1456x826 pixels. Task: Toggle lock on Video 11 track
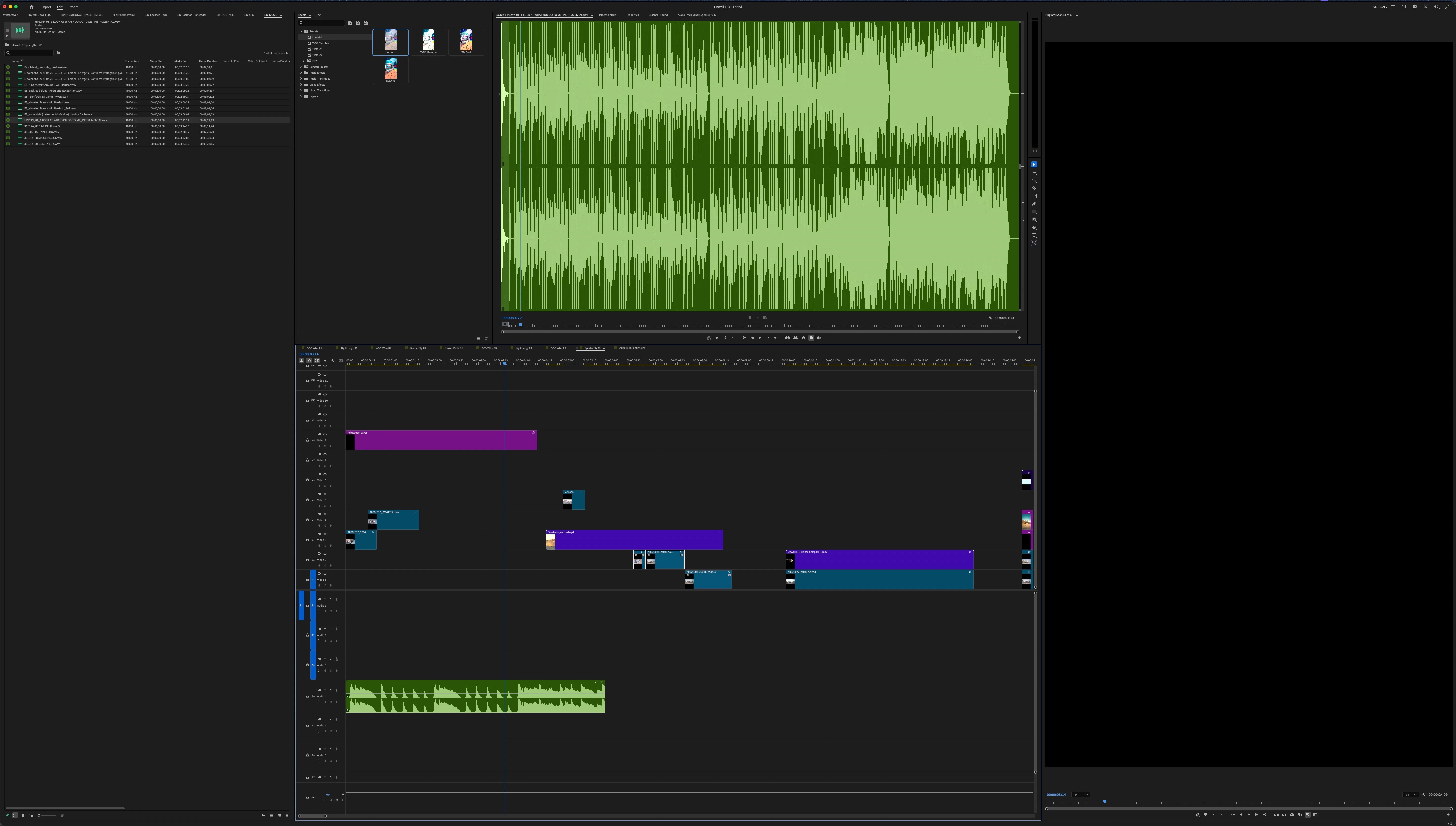(x=307, y=381)
